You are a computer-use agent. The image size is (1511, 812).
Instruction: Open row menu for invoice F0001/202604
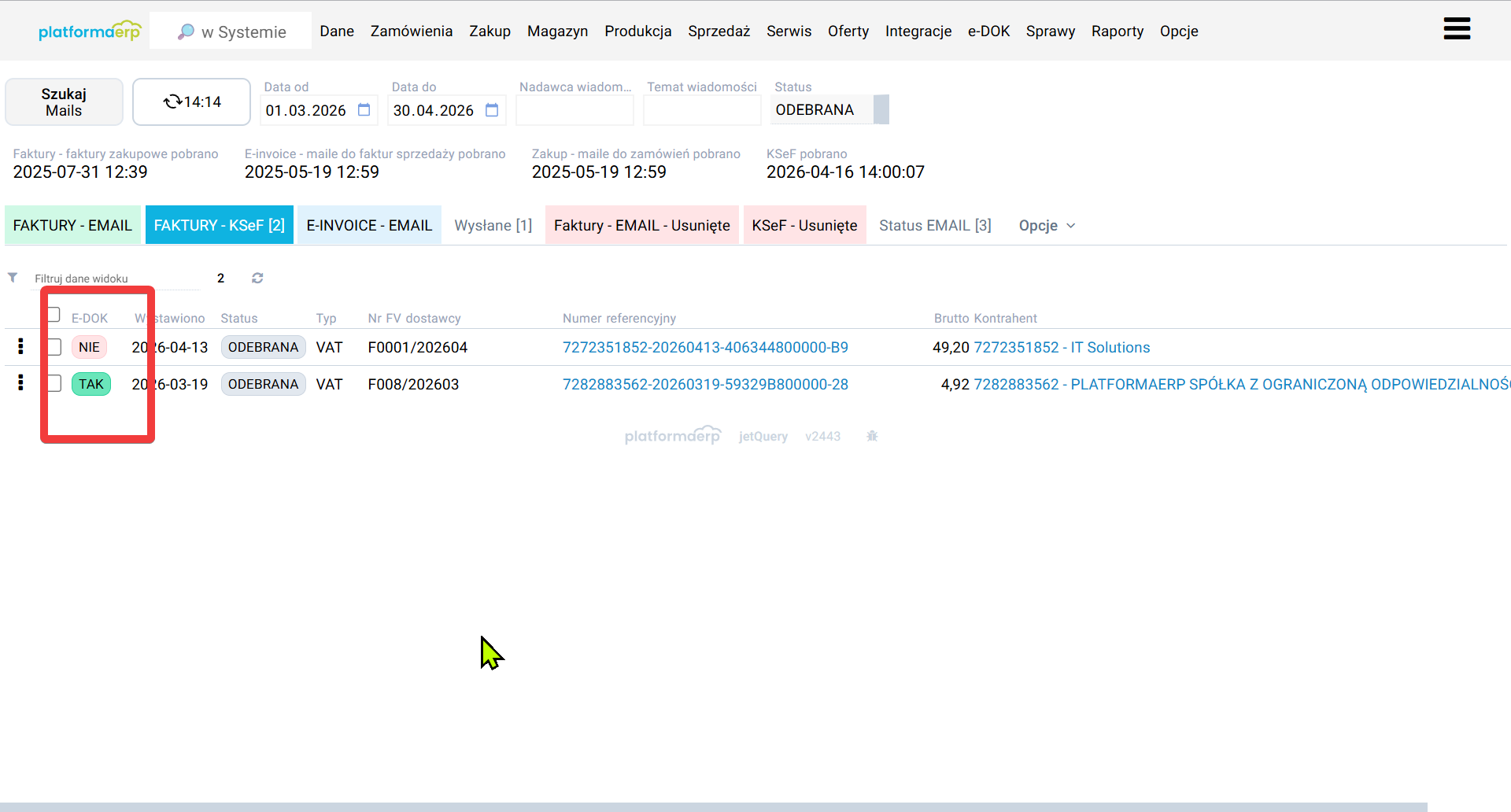pyautogui.click(x=20, y=346)
